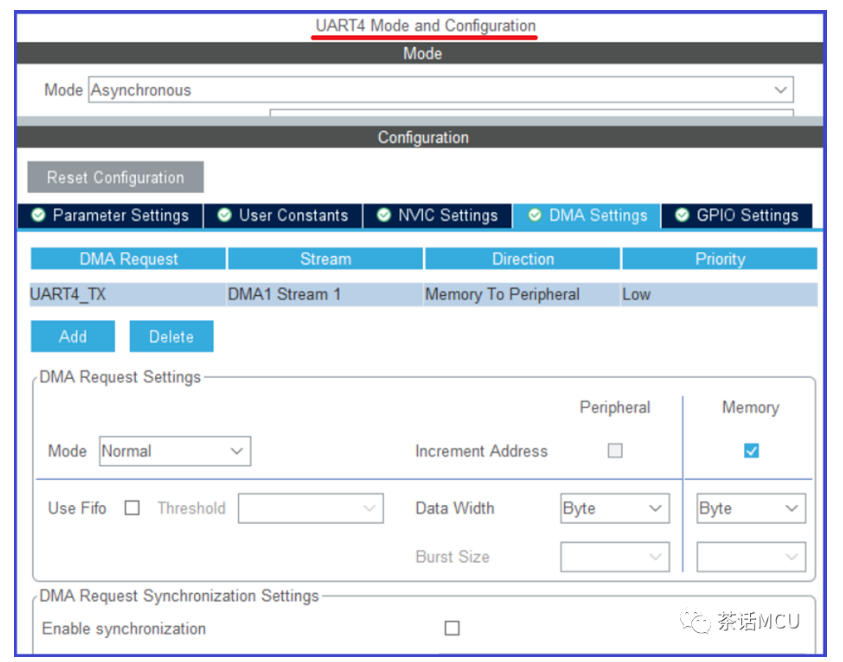The image size is (843, 662).
Task: Open Peripheral Data Width Byte dropdown
Action: 615,508
